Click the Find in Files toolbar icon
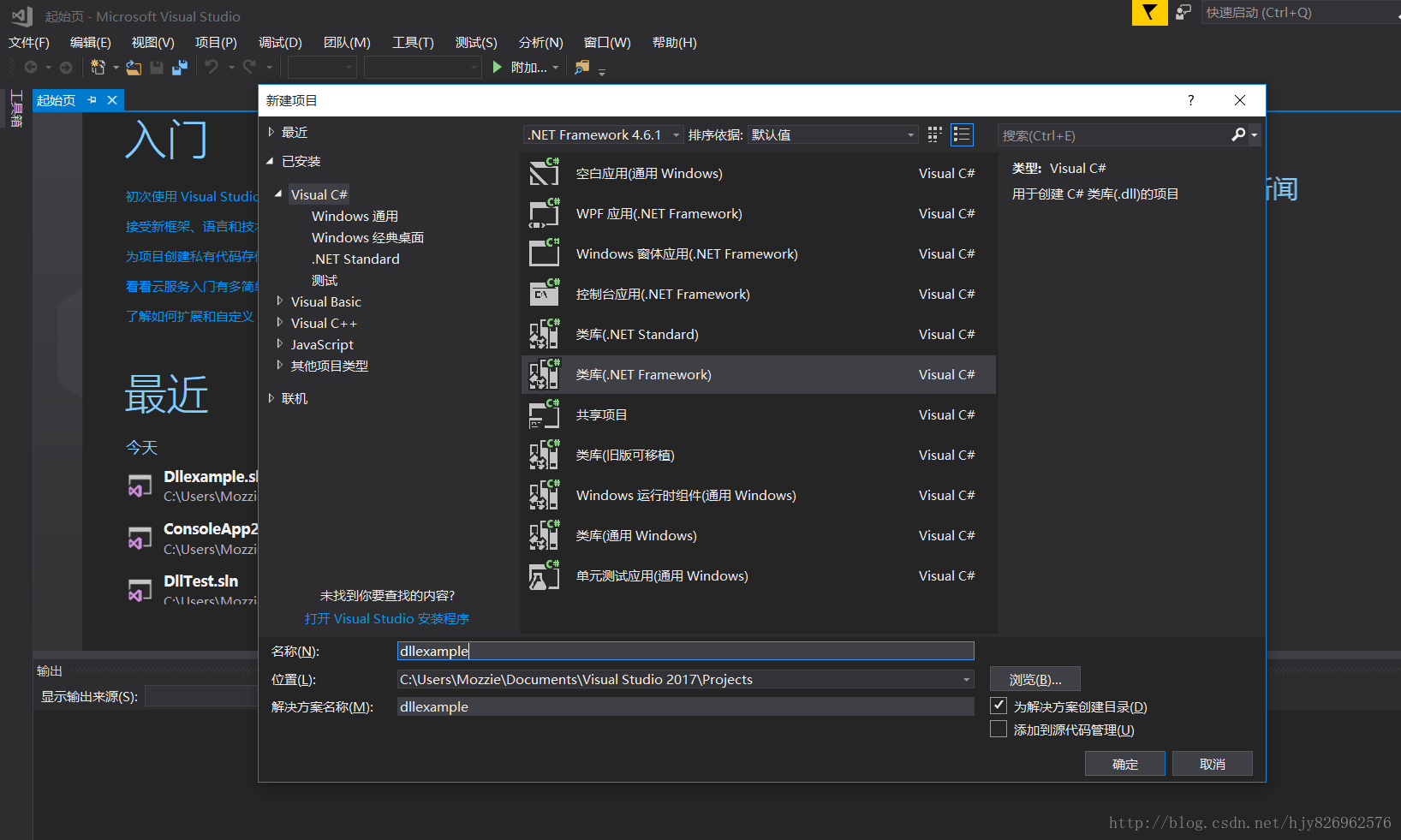This screenshot has height=840, width=1401. (x=581, y=67)
